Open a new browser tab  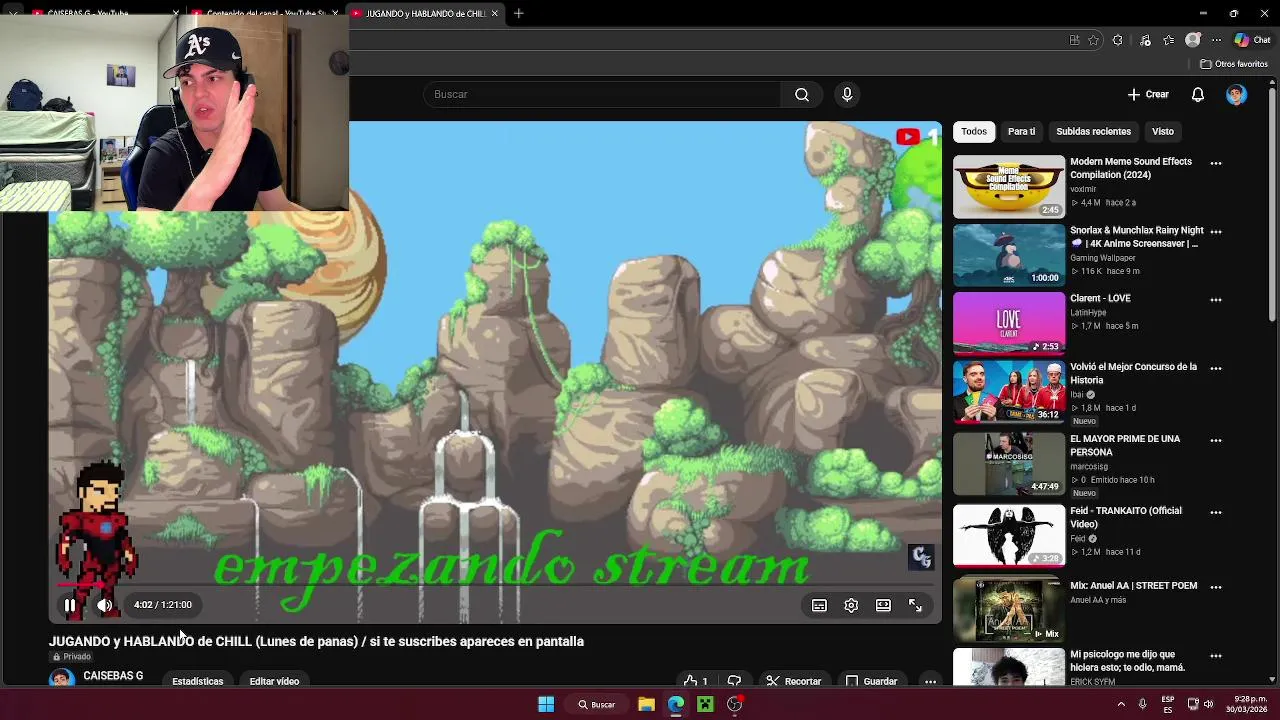pos(518,13)
